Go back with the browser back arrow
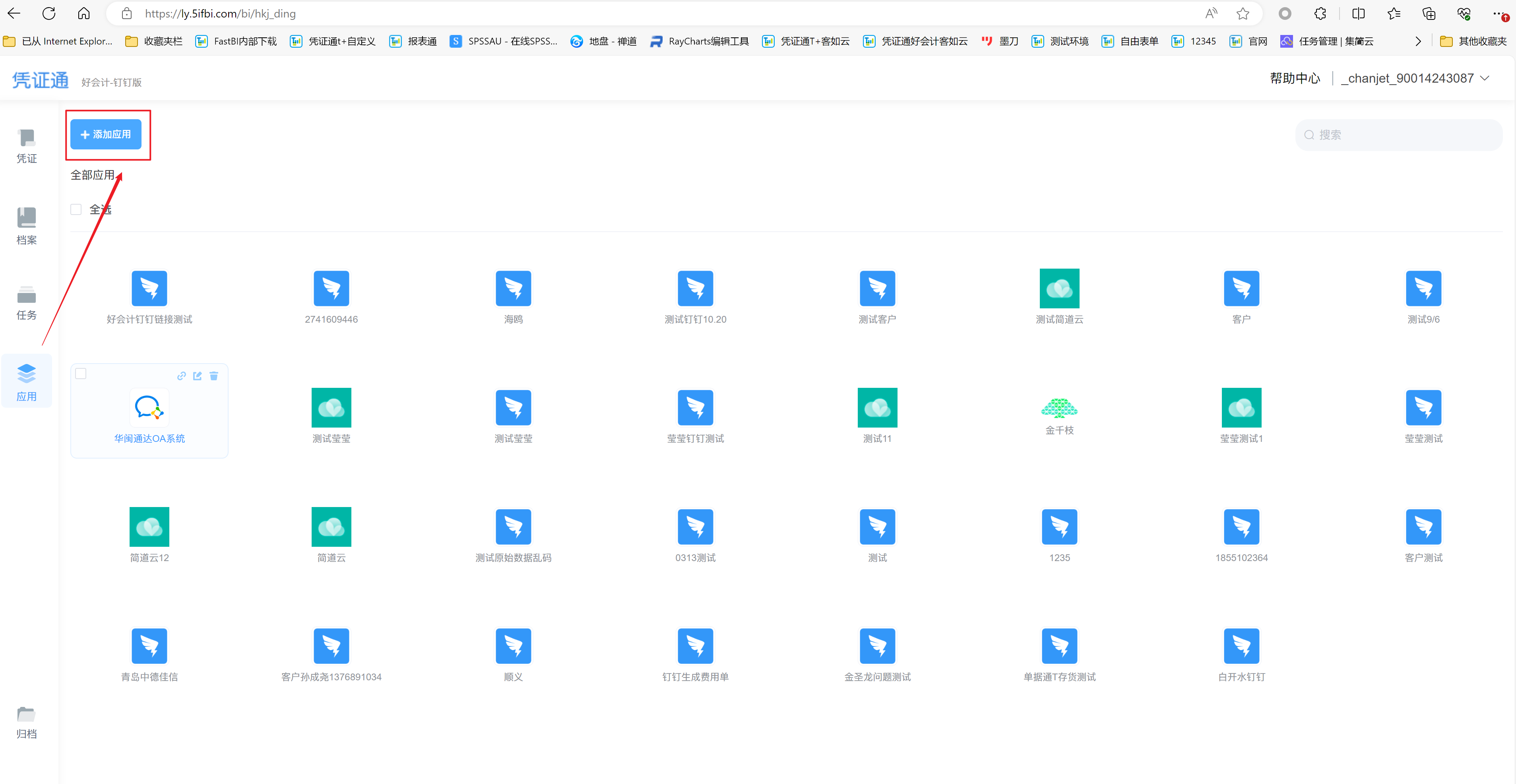This screenshot has height=784, width=1516. click(x=14, y=14)
